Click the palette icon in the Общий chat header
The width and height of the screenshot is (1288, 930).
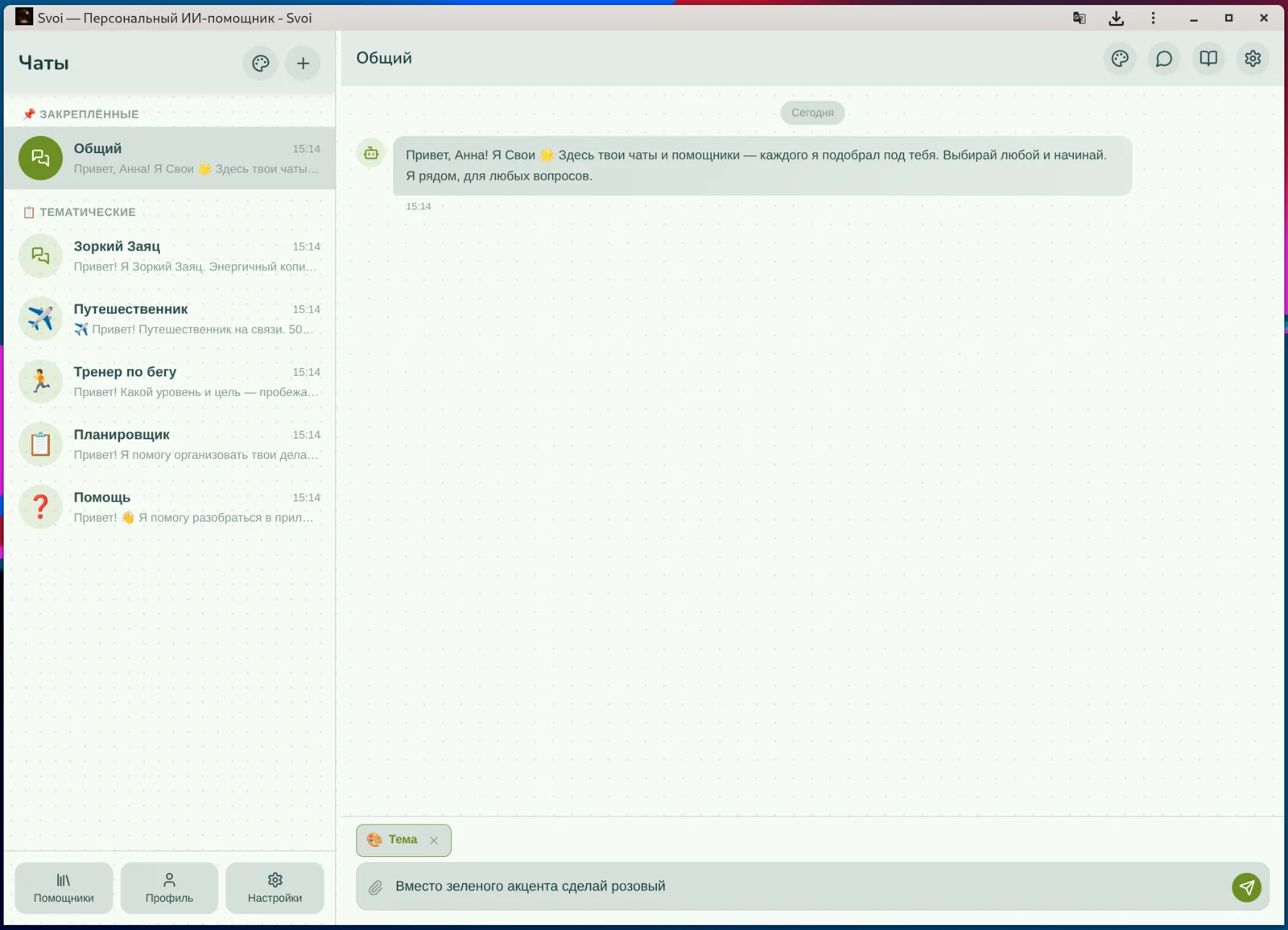point(1120,58)
